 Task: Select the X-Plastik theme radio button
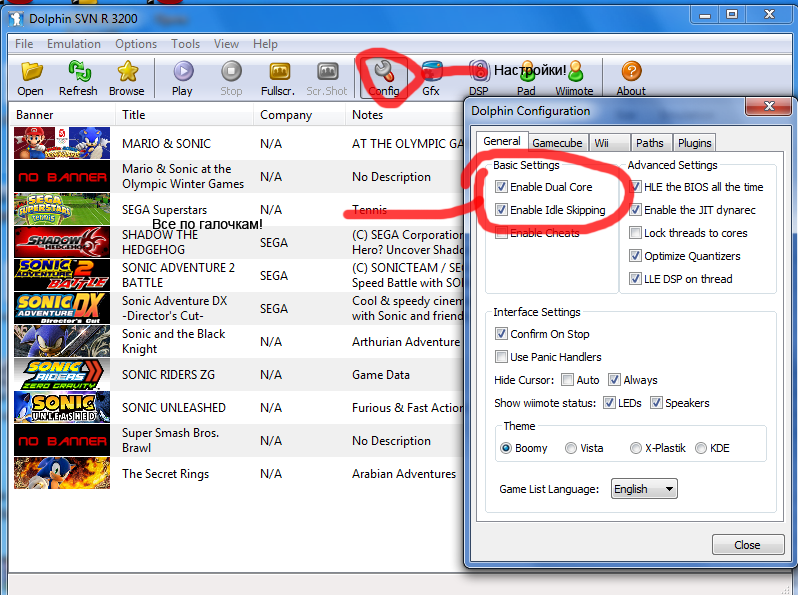click(x=636, y=448)
